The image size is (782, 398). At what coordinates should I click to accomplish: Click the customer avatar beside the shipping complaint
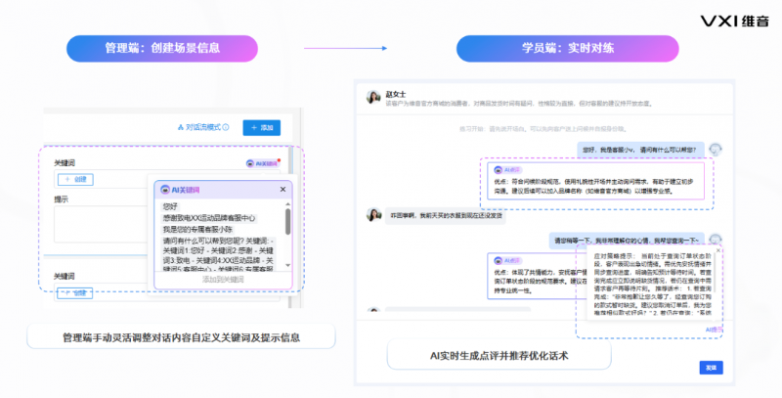pyautogui.click(x=374, y=215)
